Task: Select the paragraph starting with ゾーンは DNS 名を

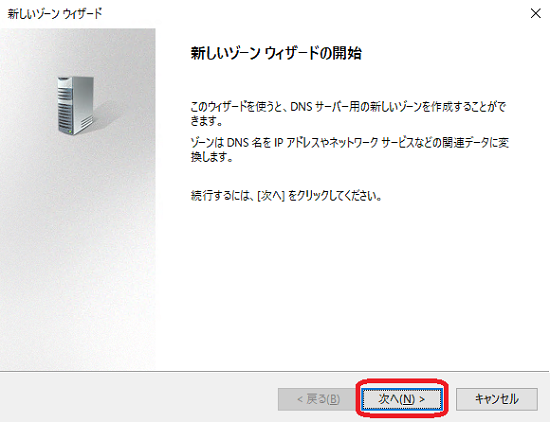Action: click(349, 149)
